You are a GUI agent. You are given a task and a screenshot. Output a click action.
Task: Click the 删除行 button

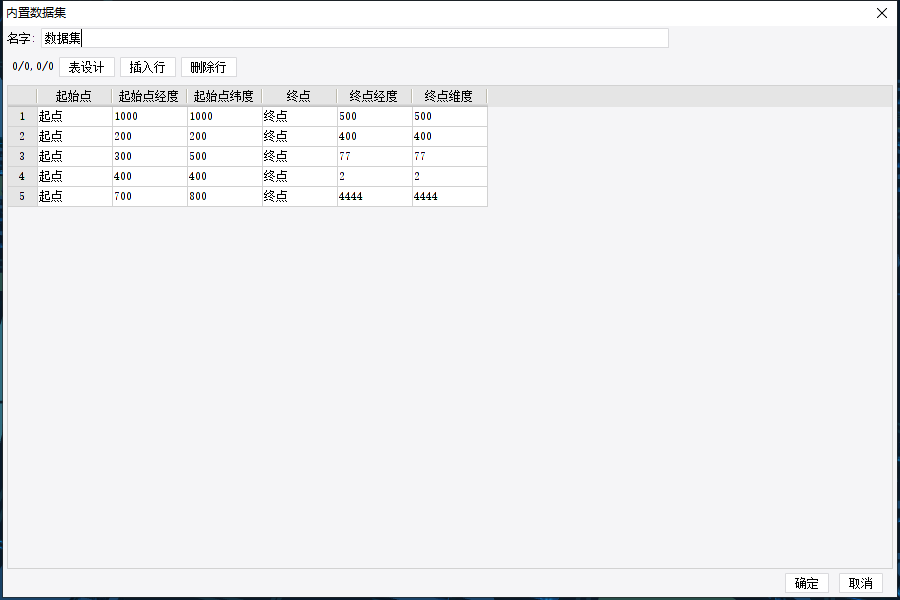(208, 67)
